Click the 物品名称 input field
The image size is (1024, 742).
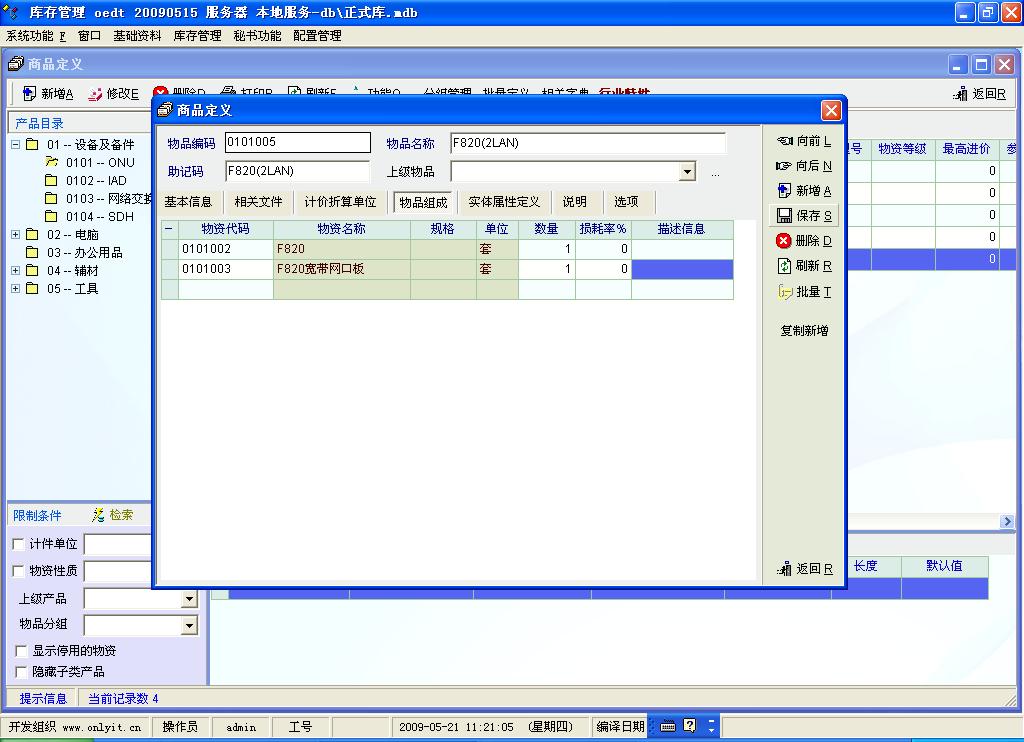tap(587, 143)
